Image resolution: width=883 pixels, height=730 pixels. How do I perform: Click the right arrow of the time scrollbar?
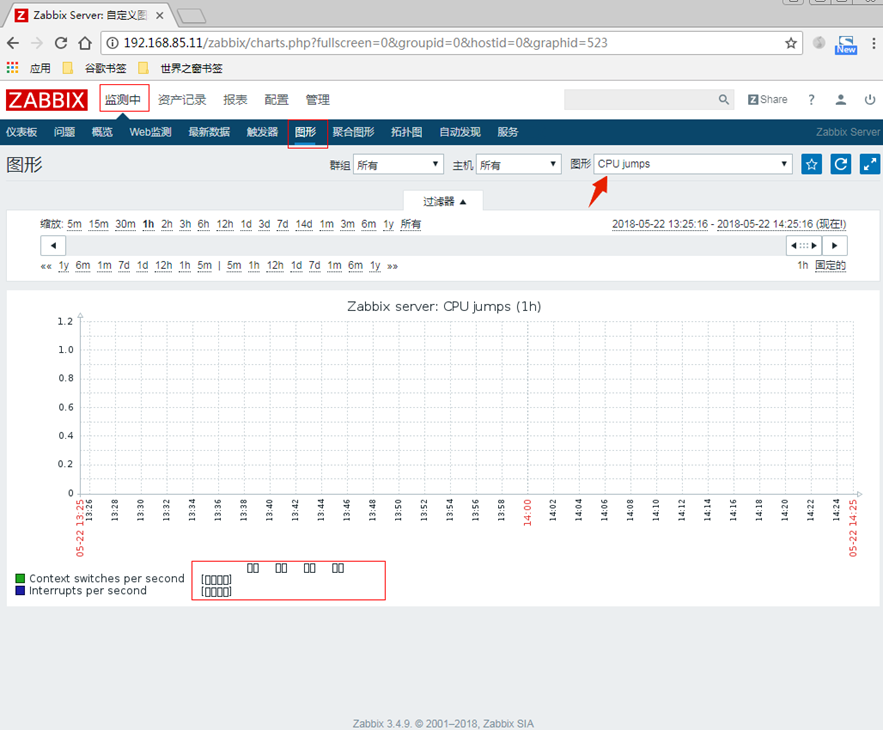(835, 246)
